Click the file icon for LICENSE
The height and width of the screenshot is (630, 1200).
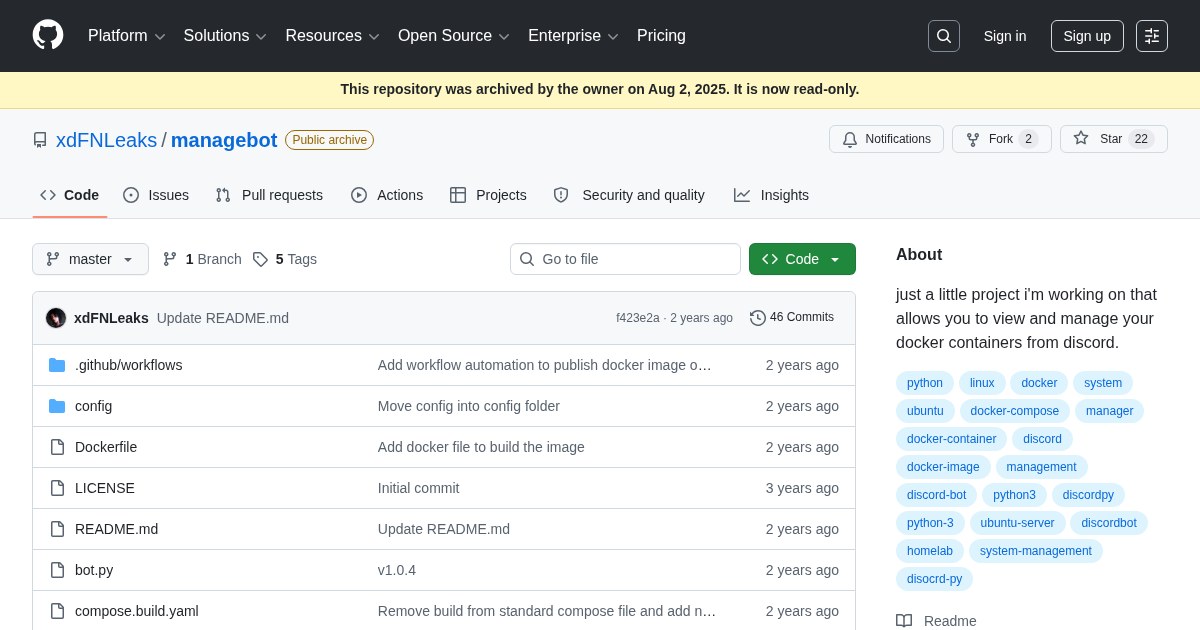pyautogui.click(x=57, y=488)
